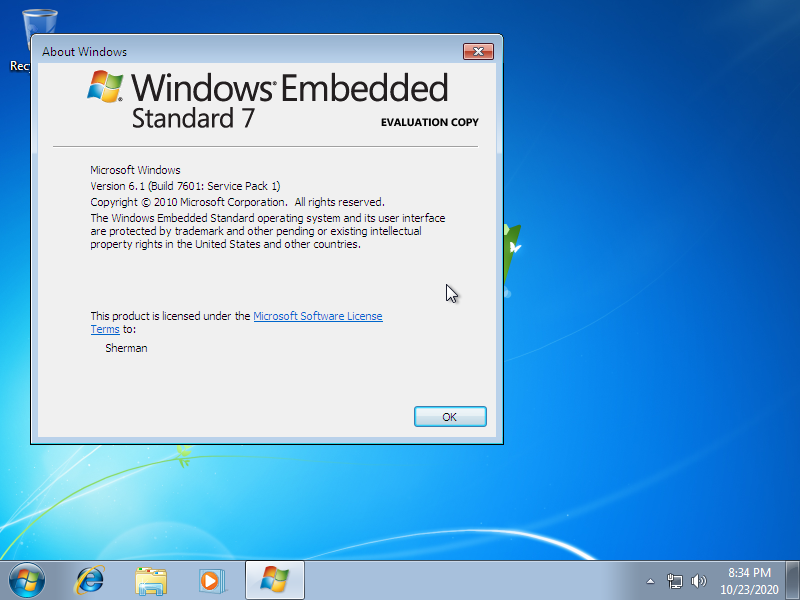Screen dimensions: 800x600
Task: Open the volume speaker tray icon
Action: pyautogui.click(x=698, y=580)
